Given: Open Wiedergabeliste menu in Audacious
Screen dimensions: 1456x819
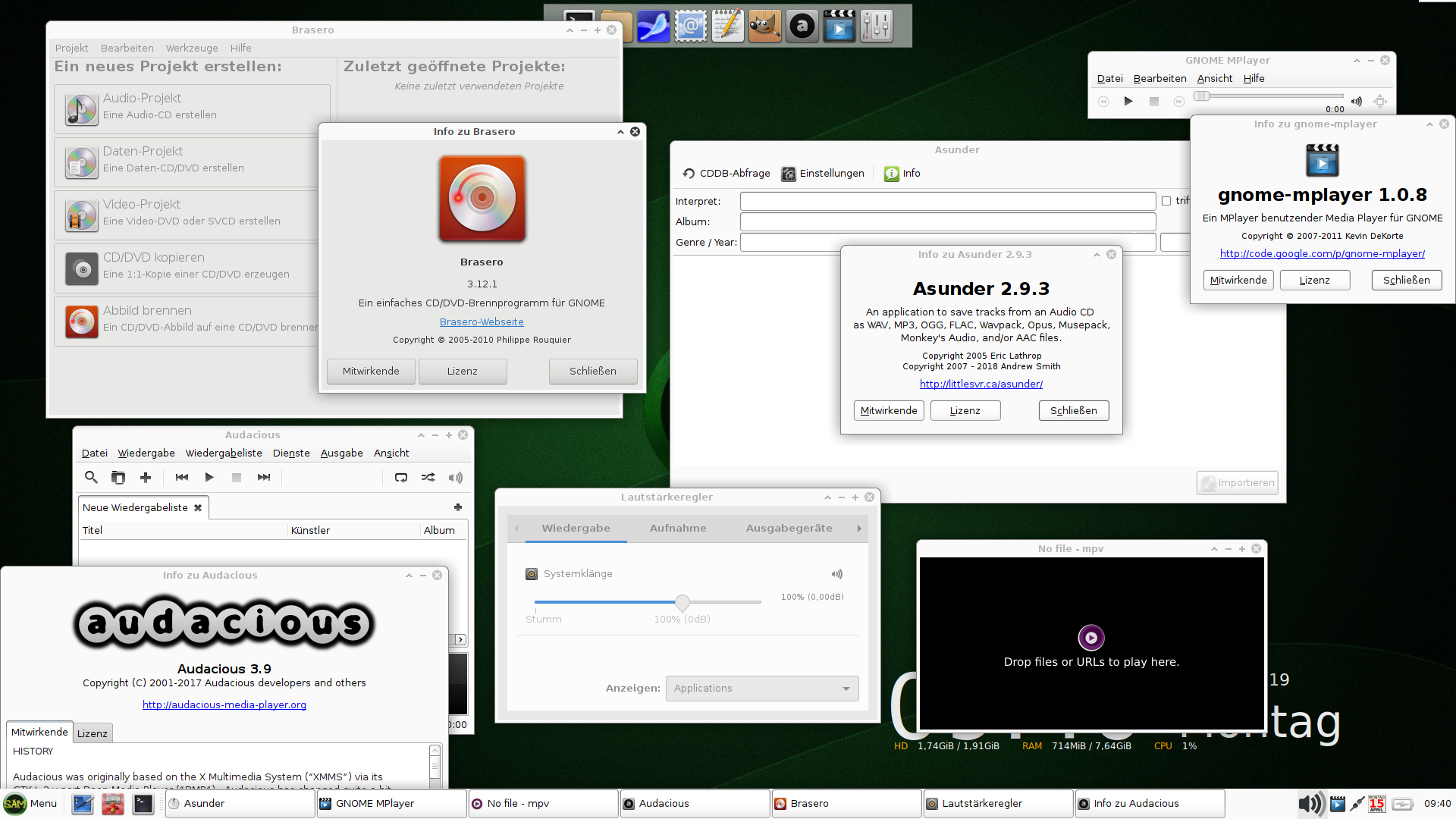Looking at the screenshot, I should [x=224, y=453].
